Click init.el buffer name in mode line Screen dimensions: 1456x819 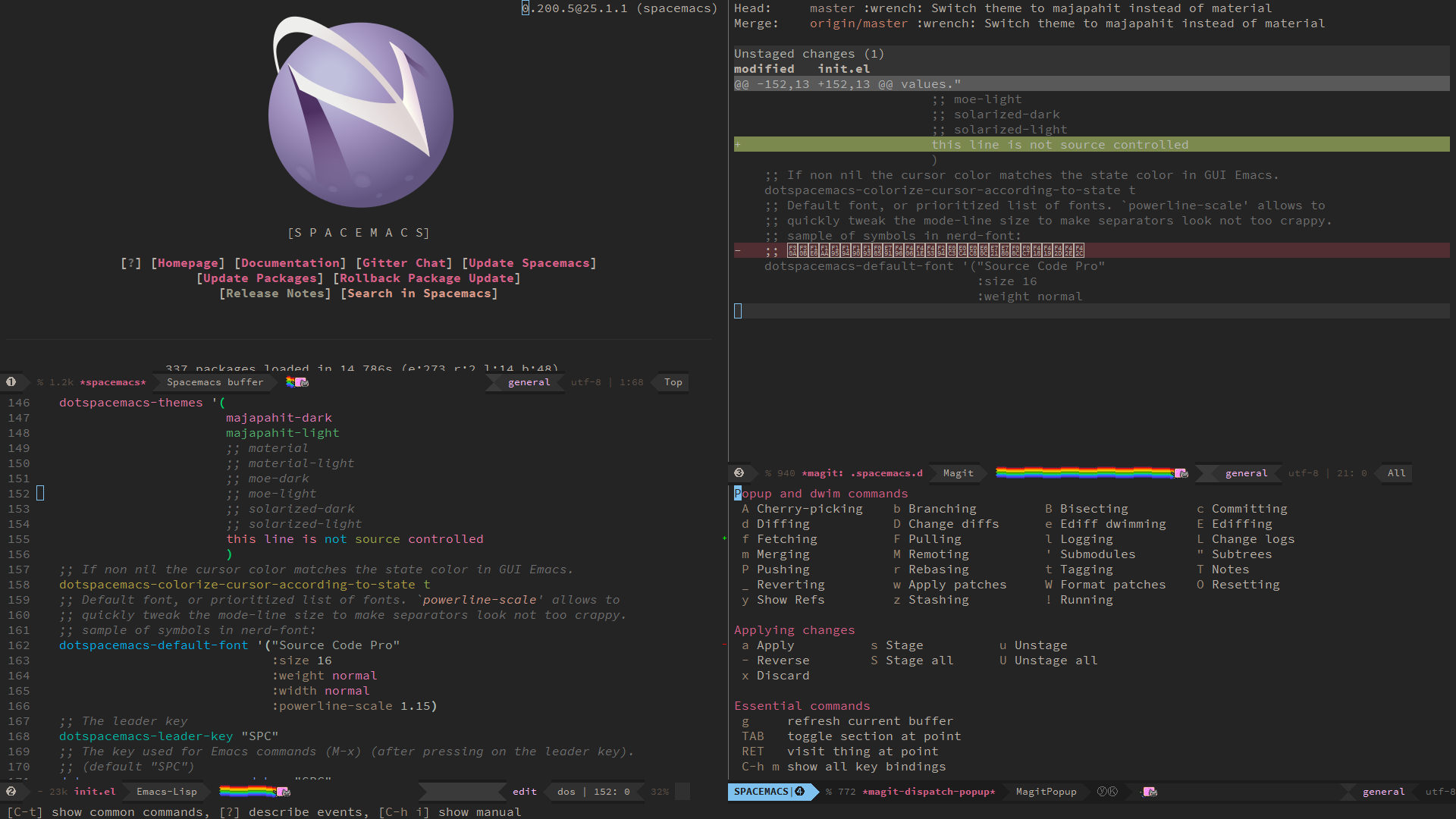(x=95, y=792)
